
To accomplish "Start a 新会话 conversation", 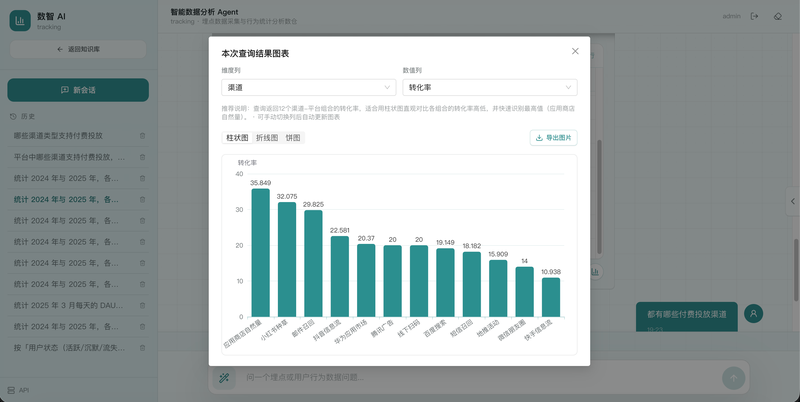I will (78, 90).
